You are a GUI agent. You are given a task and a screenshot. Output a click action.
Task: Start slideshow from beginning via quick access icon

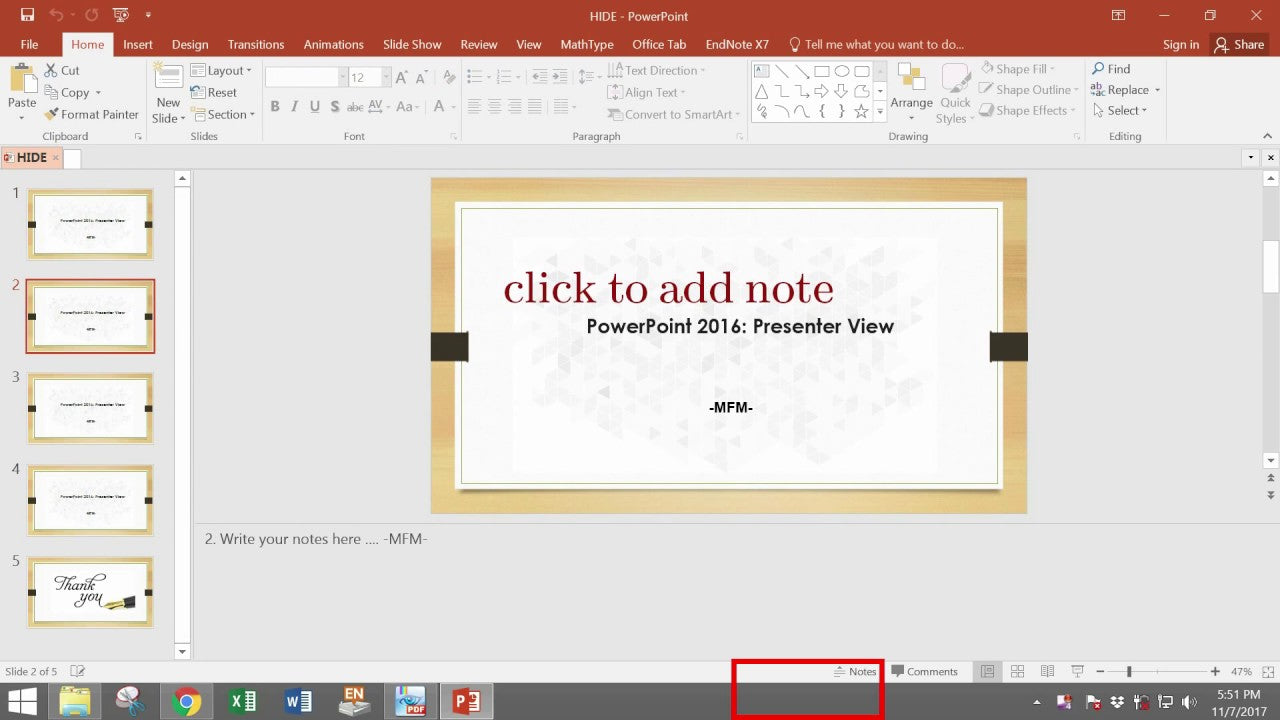coord(120,15)
